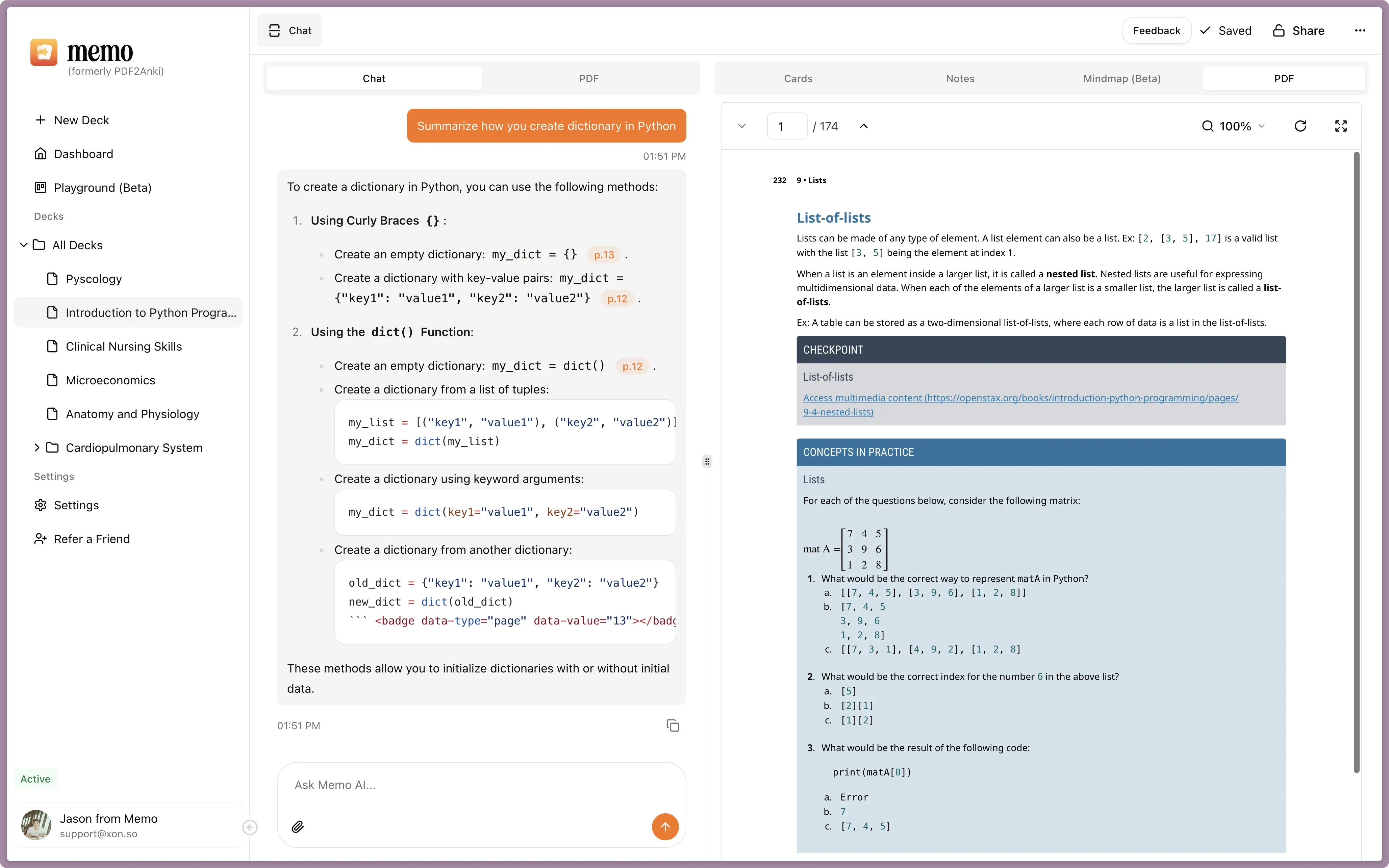Screen dimensions: 1389x868
Task: Collapse the All Decks folder
Action: coord(24,245)
